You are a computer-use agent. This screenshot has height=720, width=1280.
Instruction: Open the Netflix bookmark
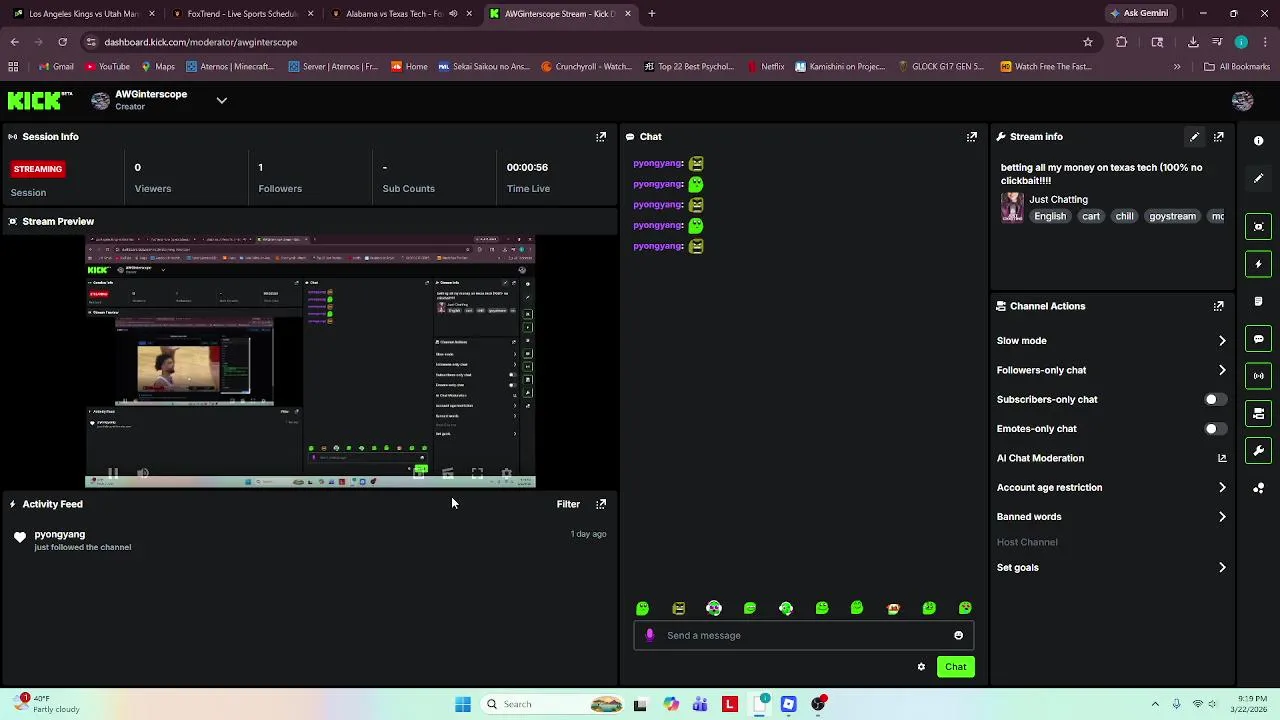coord(766,67)
